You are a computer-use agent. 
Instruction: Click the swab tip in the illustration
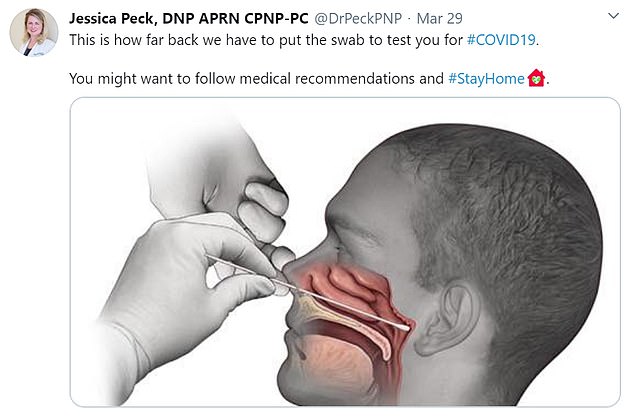click(402, 325)
